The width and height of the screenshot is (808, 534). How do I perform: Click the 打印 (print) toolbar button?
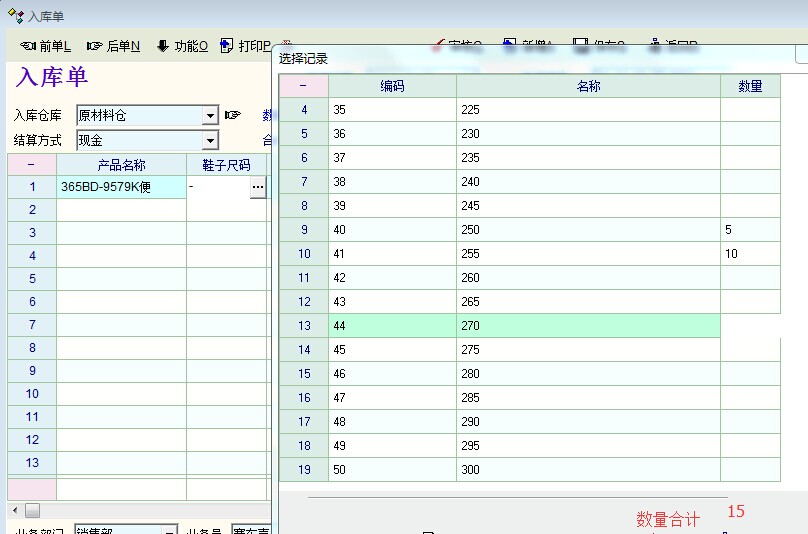coord(244,46)
